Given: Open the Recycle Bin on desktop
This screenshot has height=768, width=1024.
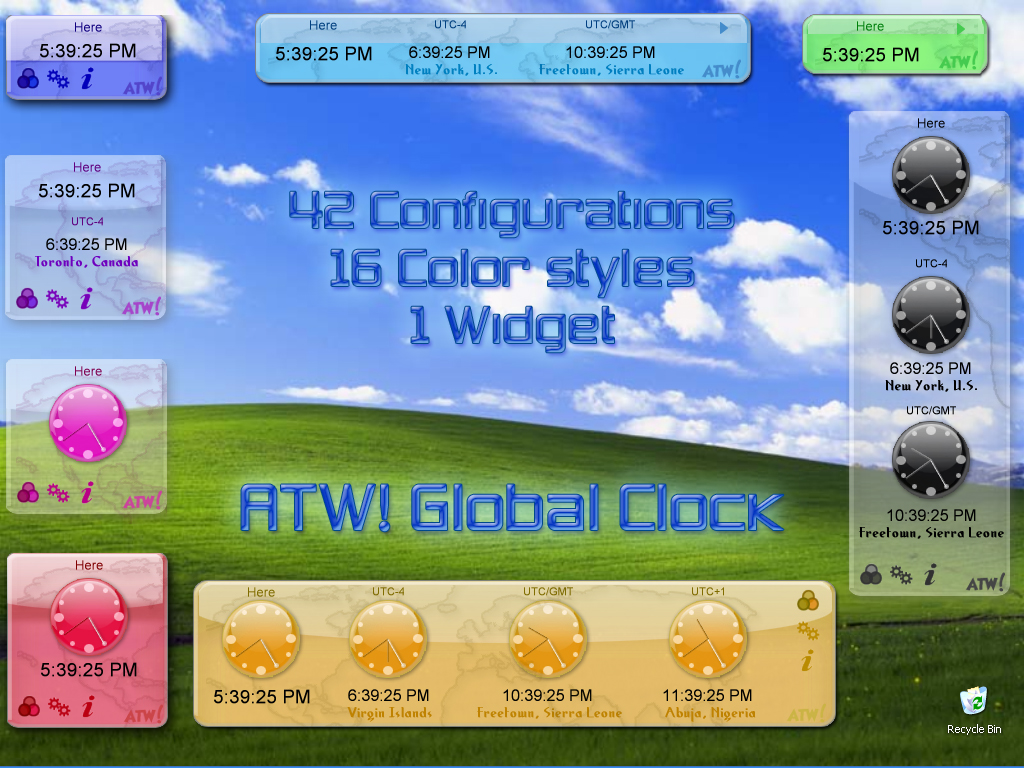Looking at the screenshot, I should point(974,710).
